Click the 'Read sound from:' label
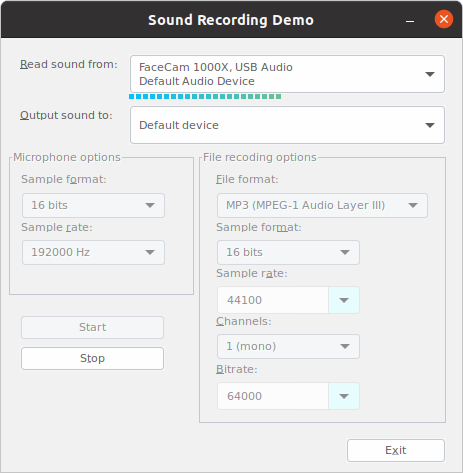The height and width of the screenshot is (473, 463). pos(69,64)
